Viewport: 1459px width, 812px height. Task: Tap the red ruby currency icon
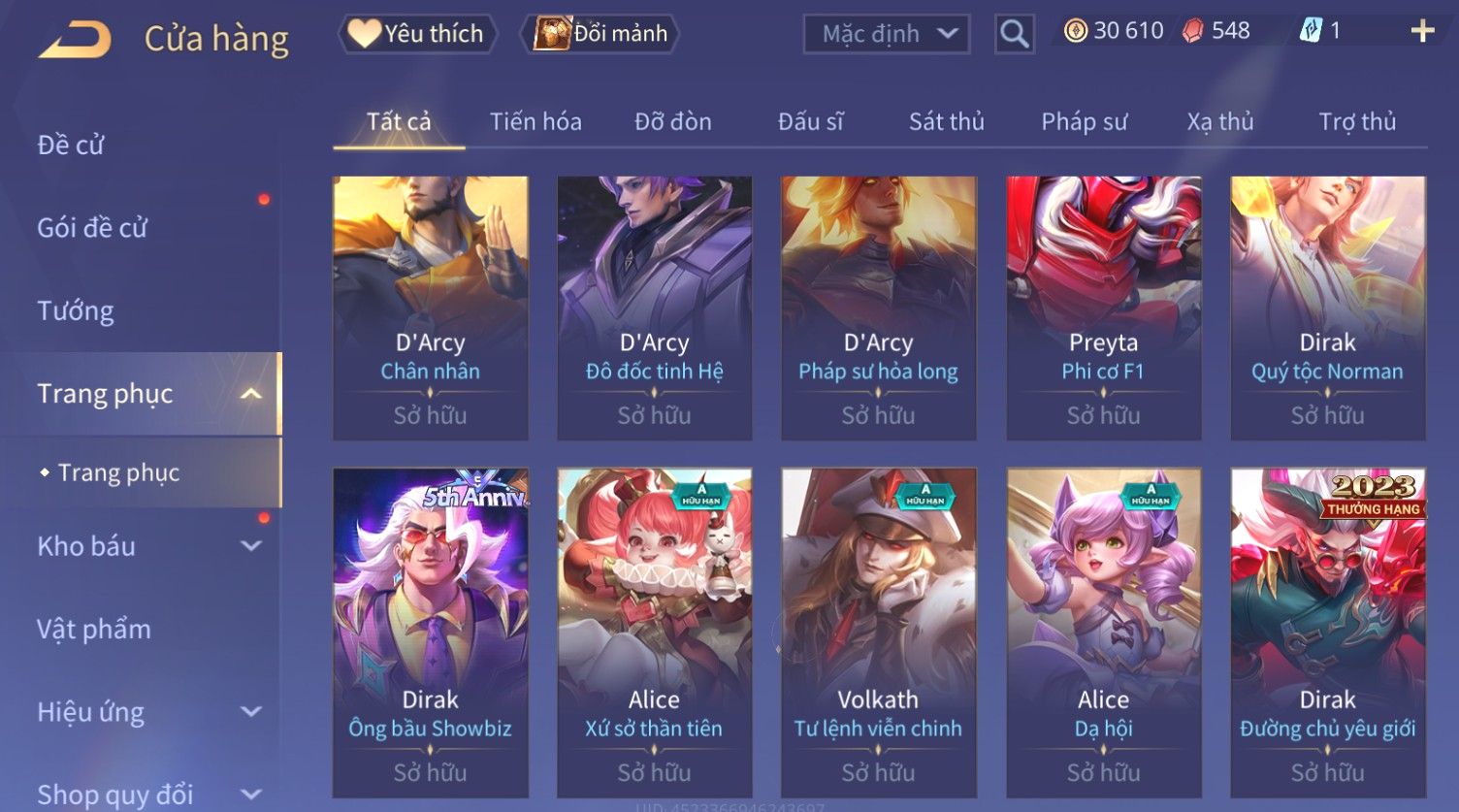point(1192,31)
